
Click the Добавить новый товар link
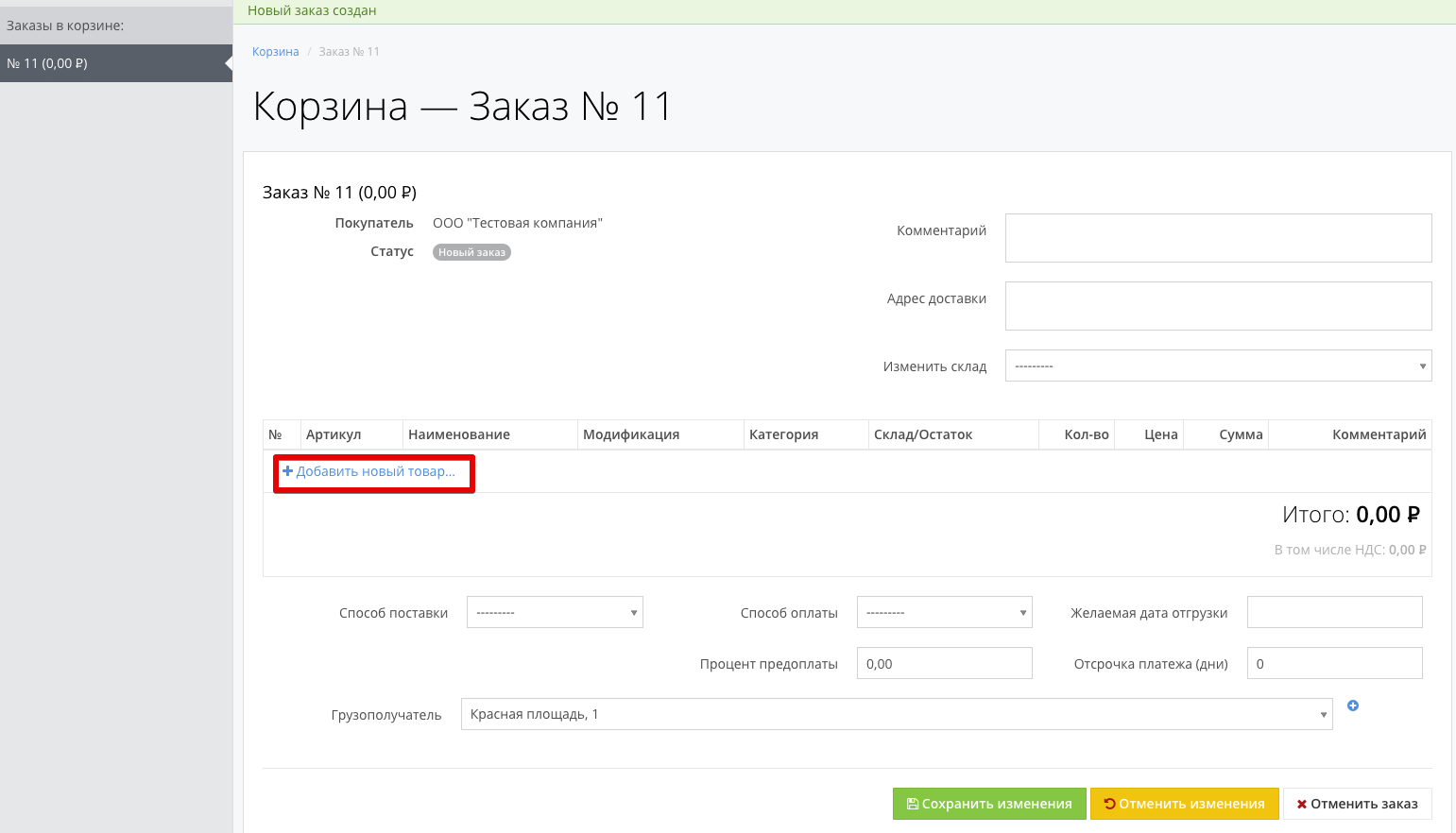coord(375,471)
